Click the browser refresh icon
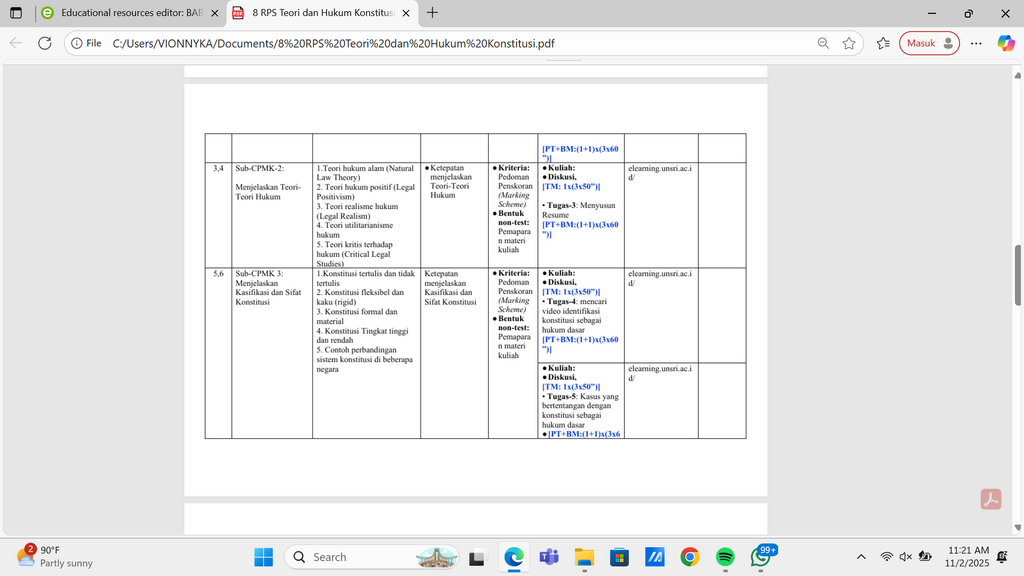 point(44,43)
